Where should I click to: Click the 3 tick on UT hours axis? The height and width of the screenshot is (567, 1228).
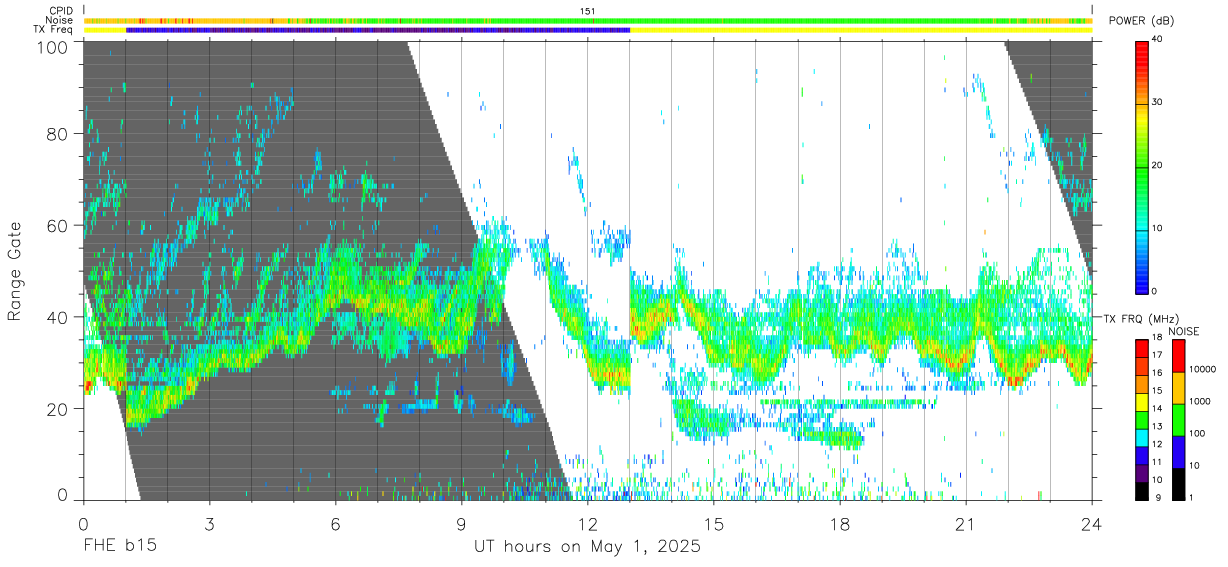click(209, 523)
